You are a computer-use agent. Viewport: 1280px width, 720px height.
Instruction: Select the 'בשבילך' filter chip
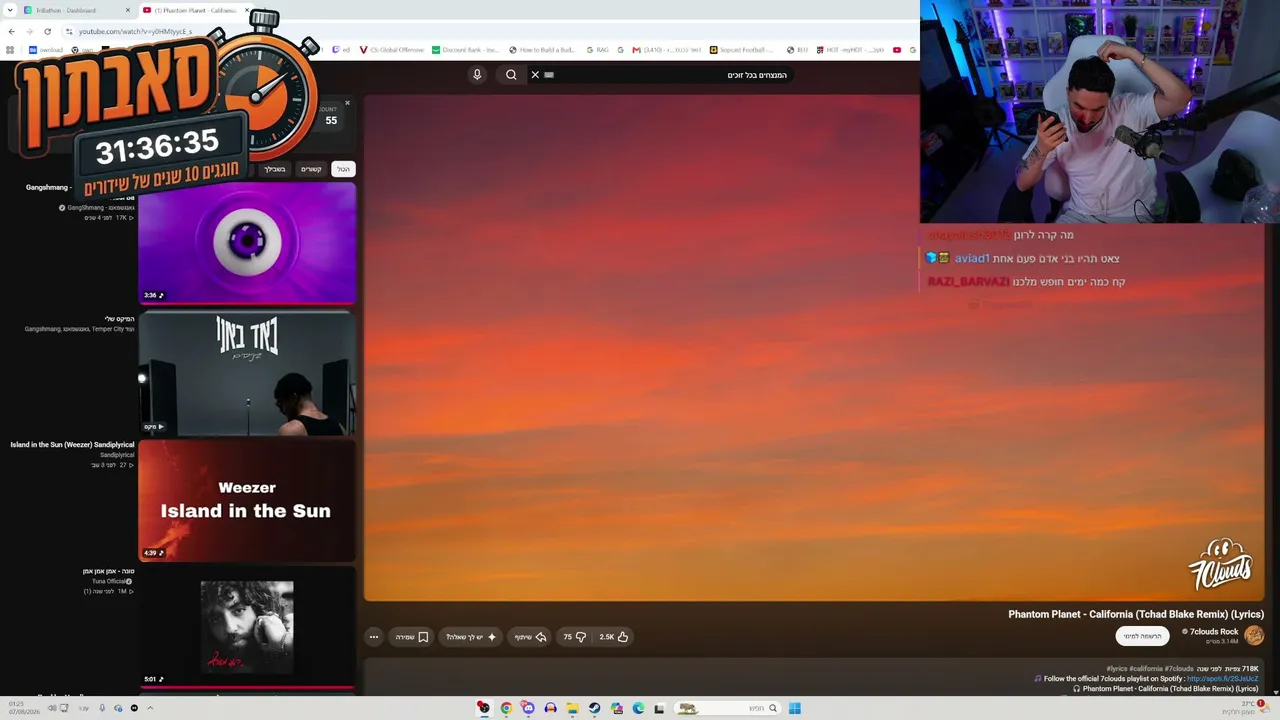click(275, 169)
